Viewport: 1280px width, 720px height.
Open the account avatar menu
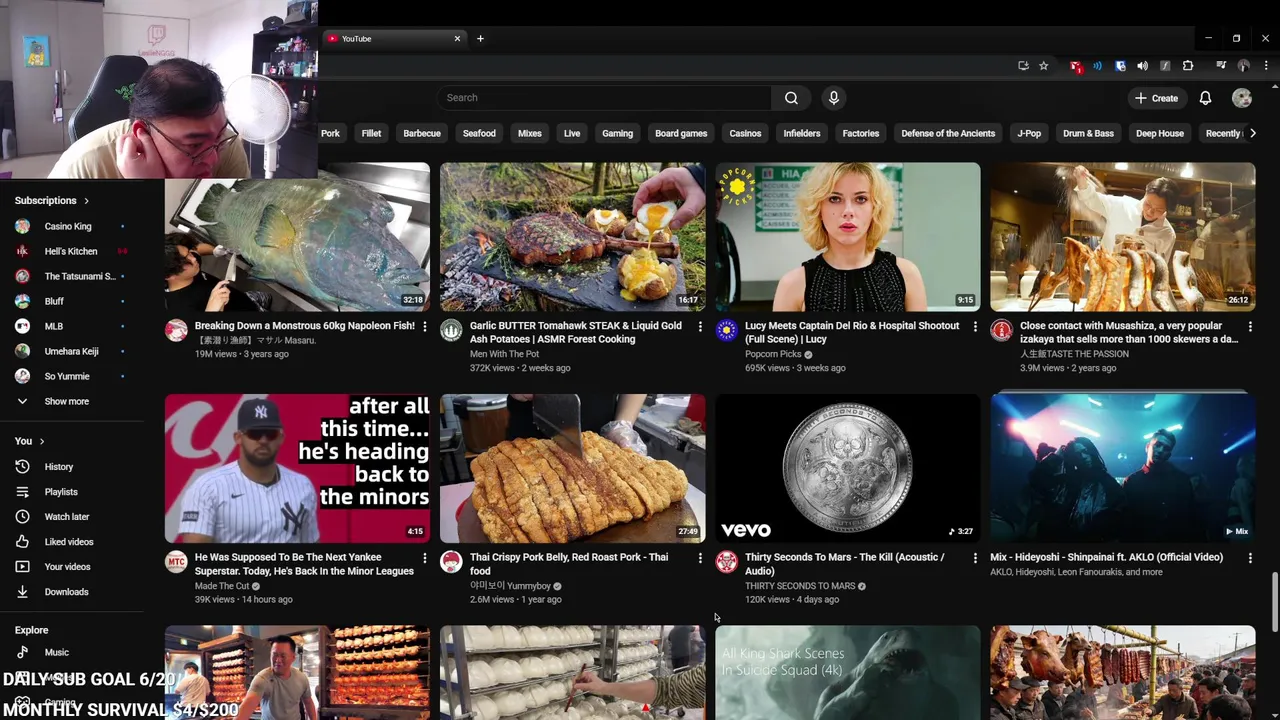coord(1242,98)
